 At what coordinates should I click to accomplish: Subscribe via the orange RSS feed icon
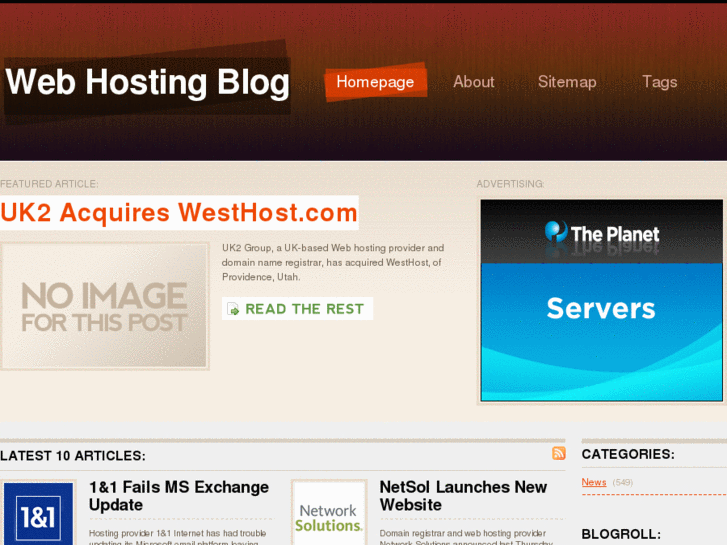click(559, 453)
